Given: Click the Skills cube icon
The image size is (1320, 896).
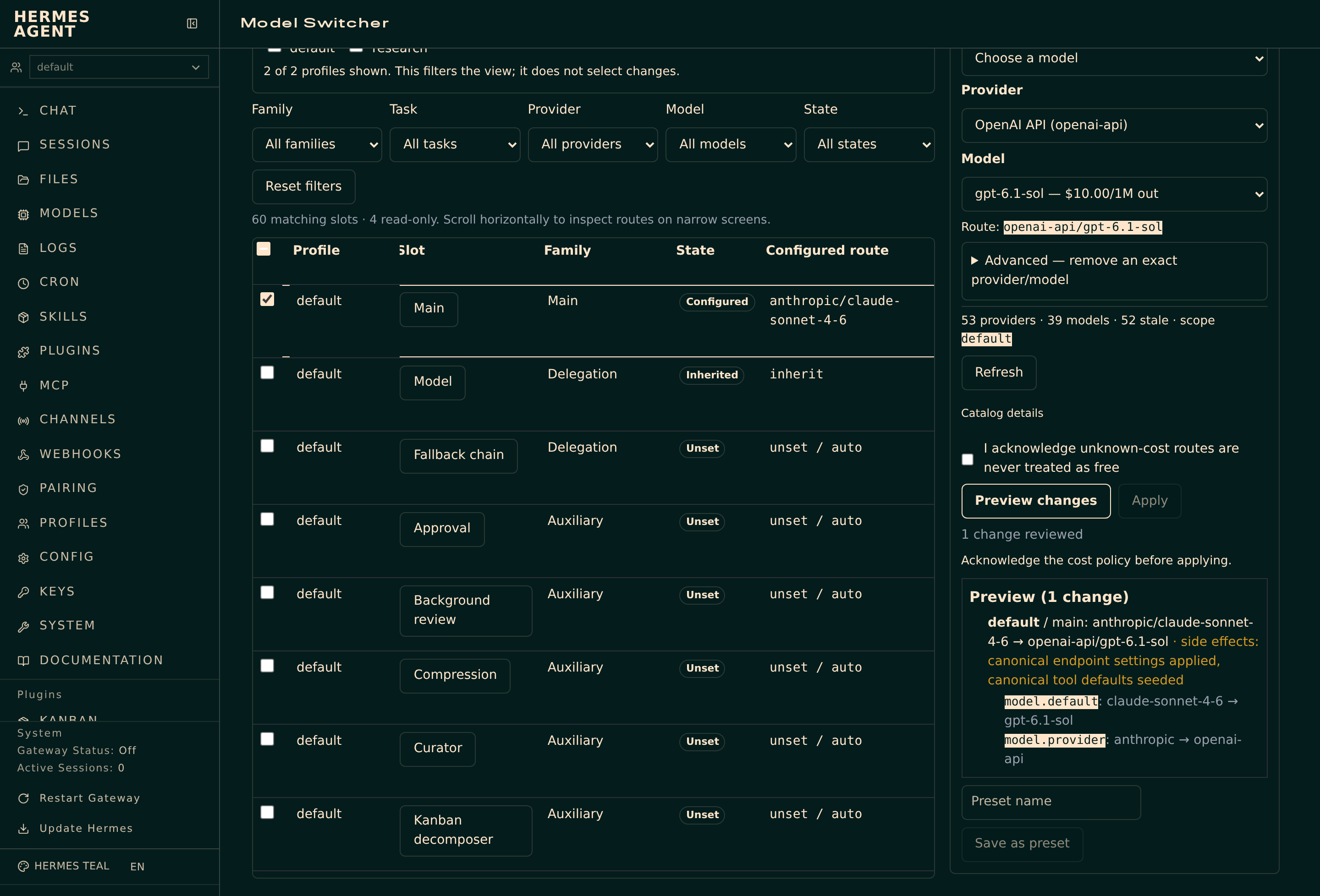Looking at the screenshot, I should [x=23, y=317].
